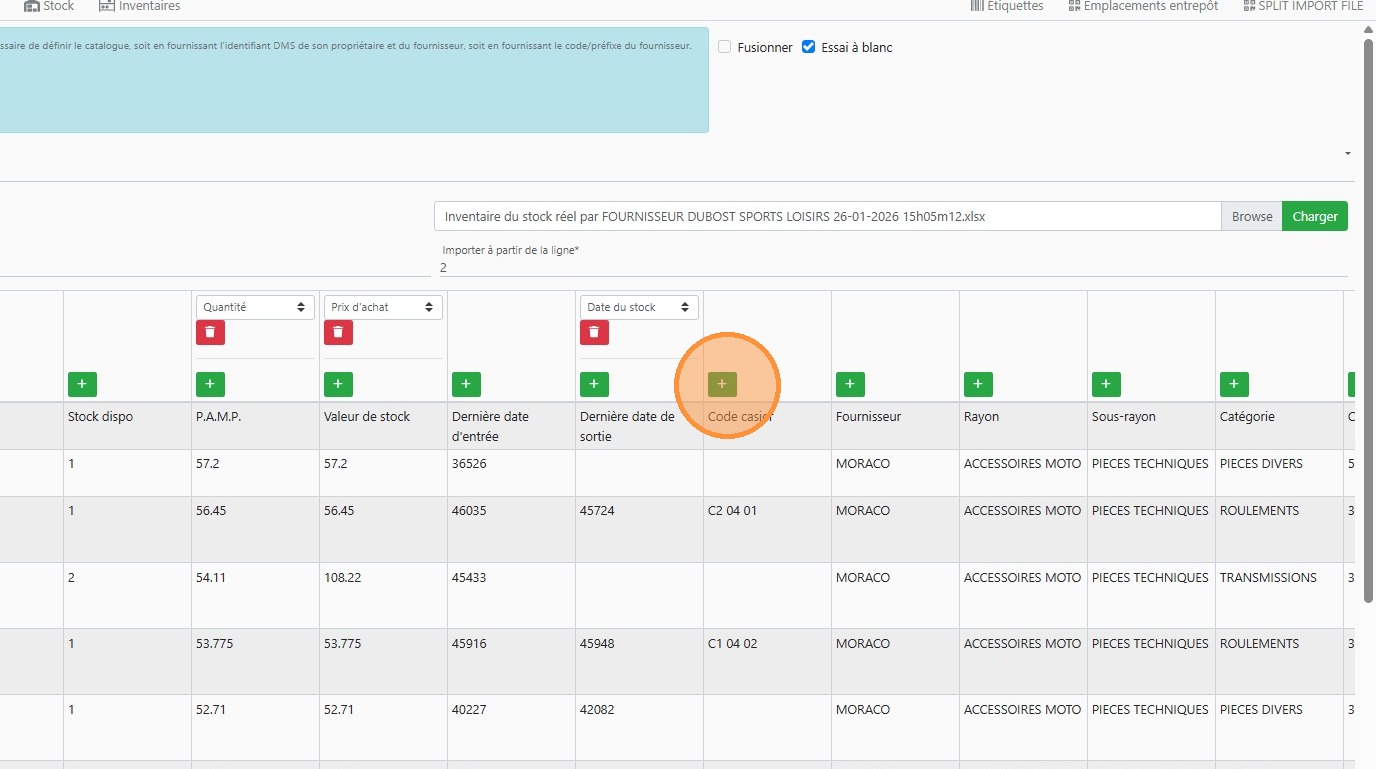Delete the Prix d'achat column mapping
Screen dimensions: 1376x769
point(338,332)
